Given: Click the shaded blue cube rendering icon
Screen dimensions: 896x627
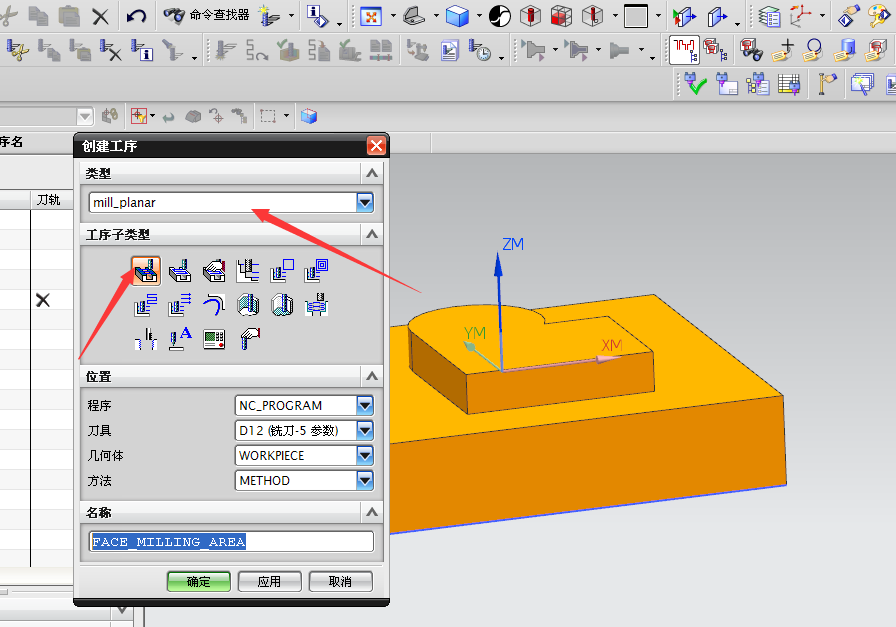Looking at the screenshot, I should [457, 17].
